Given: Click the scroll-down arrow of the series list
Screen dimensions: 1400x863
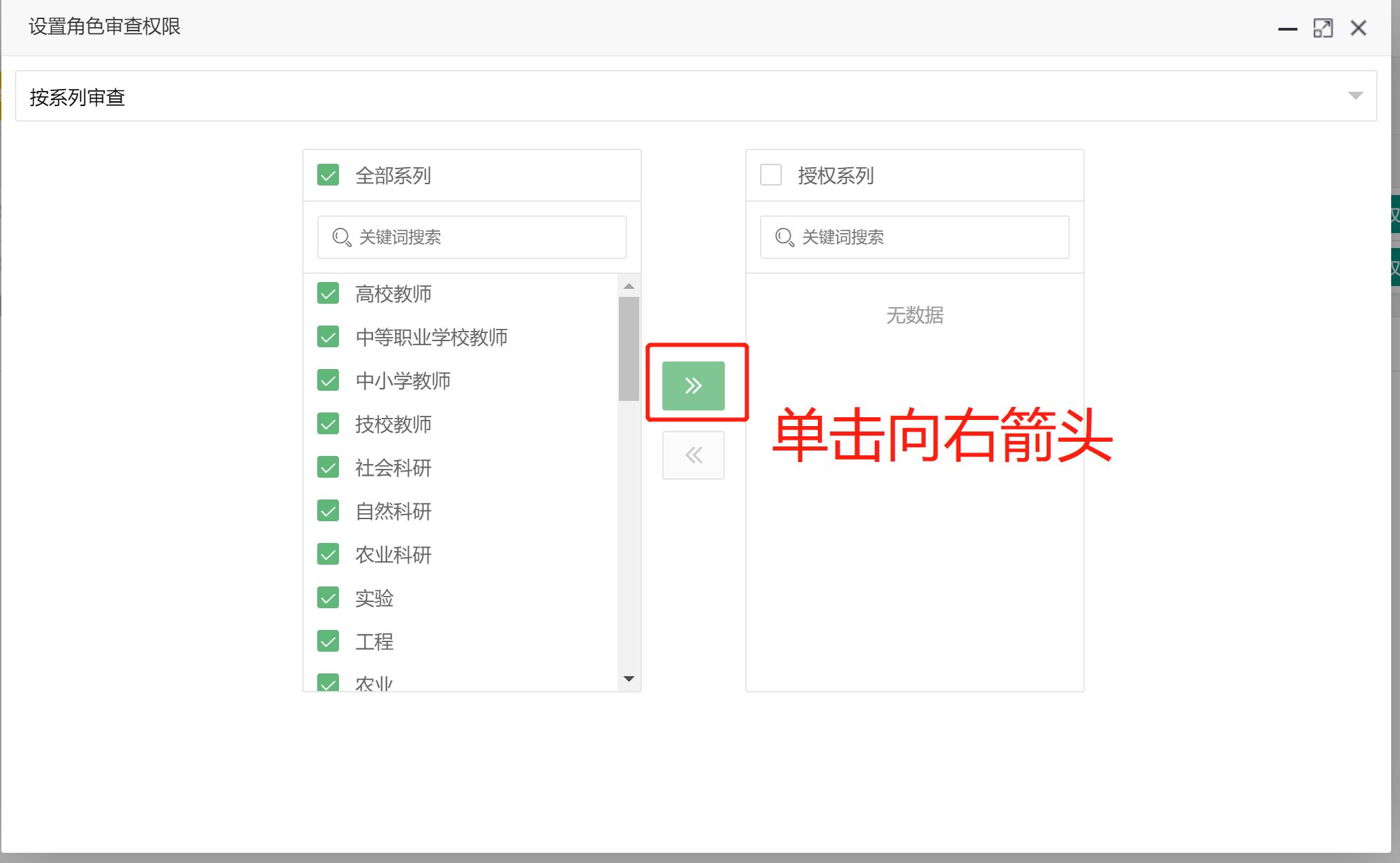Looking at the screenshot, I should pos(629,679).
